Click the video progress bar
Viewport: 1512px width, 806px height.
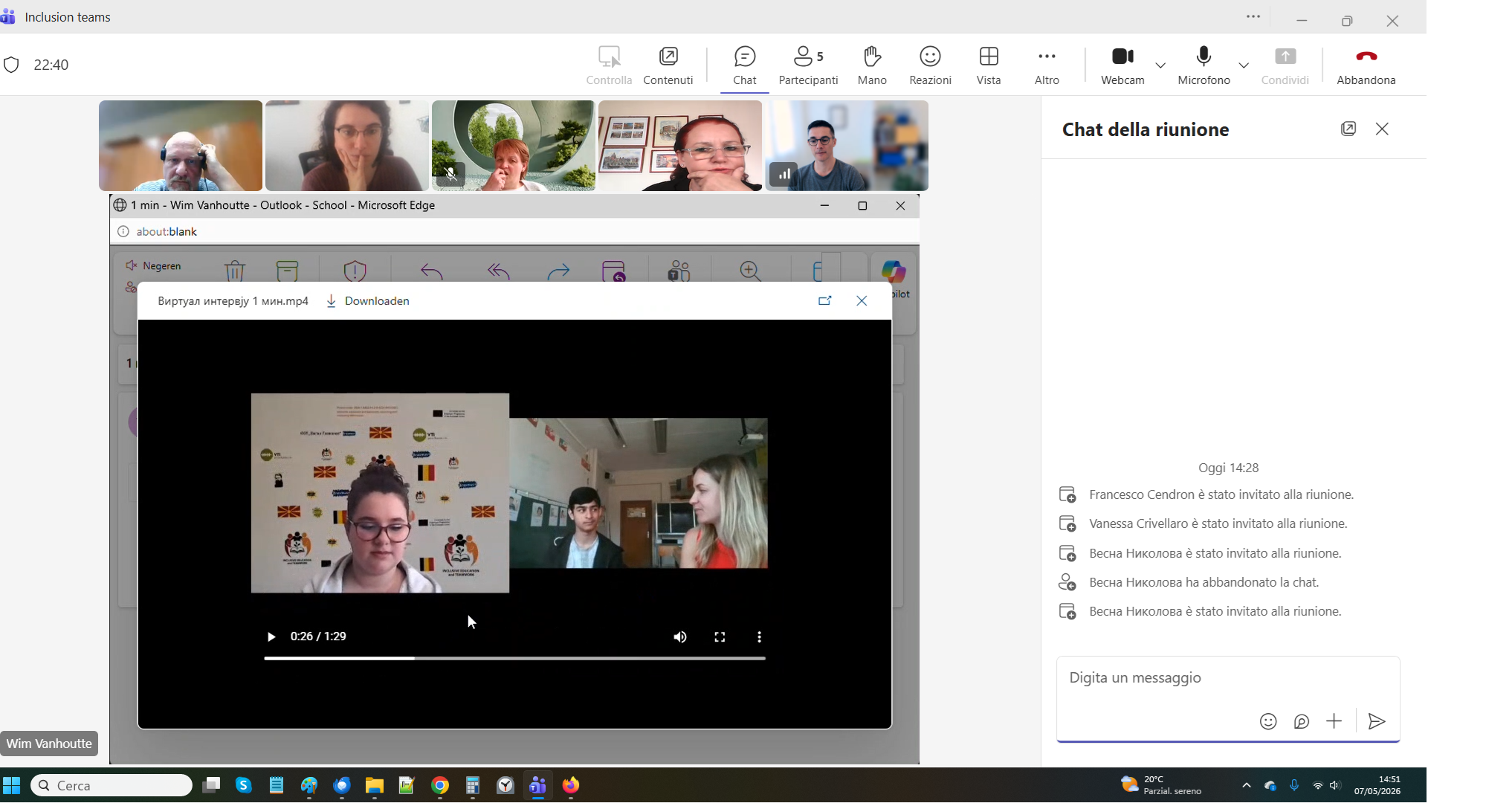pos(514,658)
